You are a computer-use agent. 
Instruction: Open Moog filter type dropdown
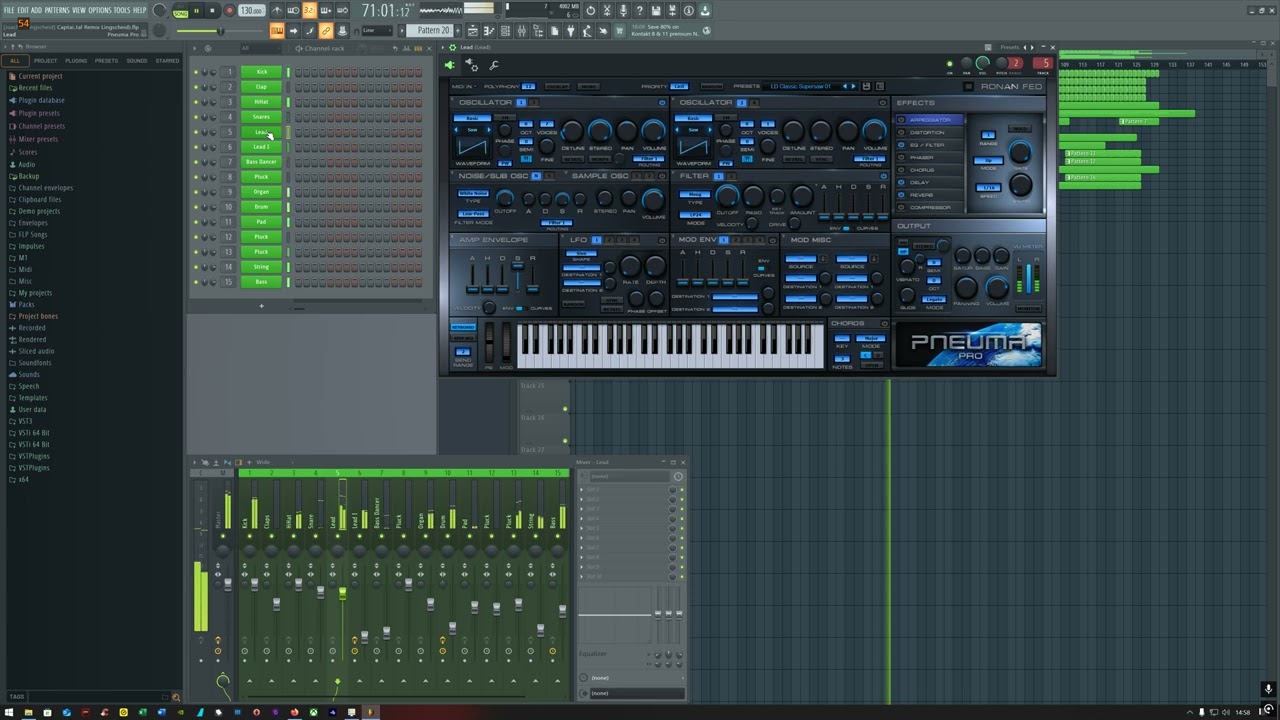click(694, 194)
